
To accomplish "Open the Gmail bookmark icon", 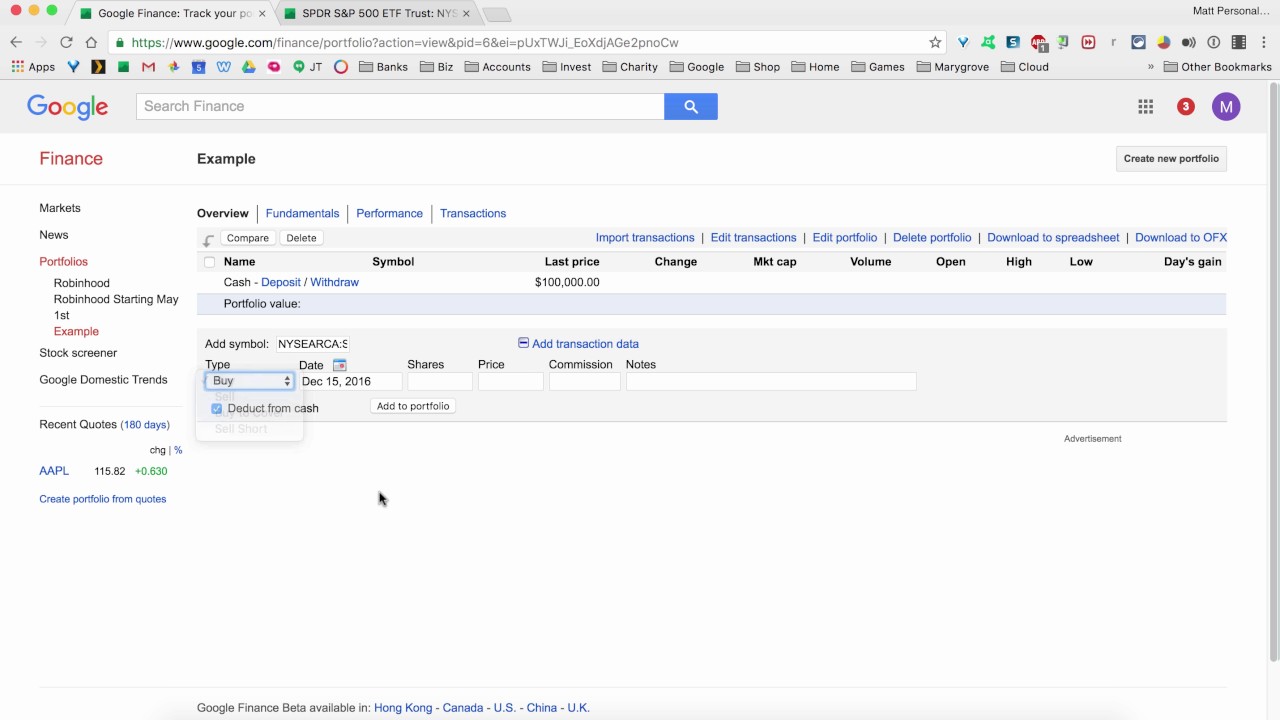I will coord(148,67).
